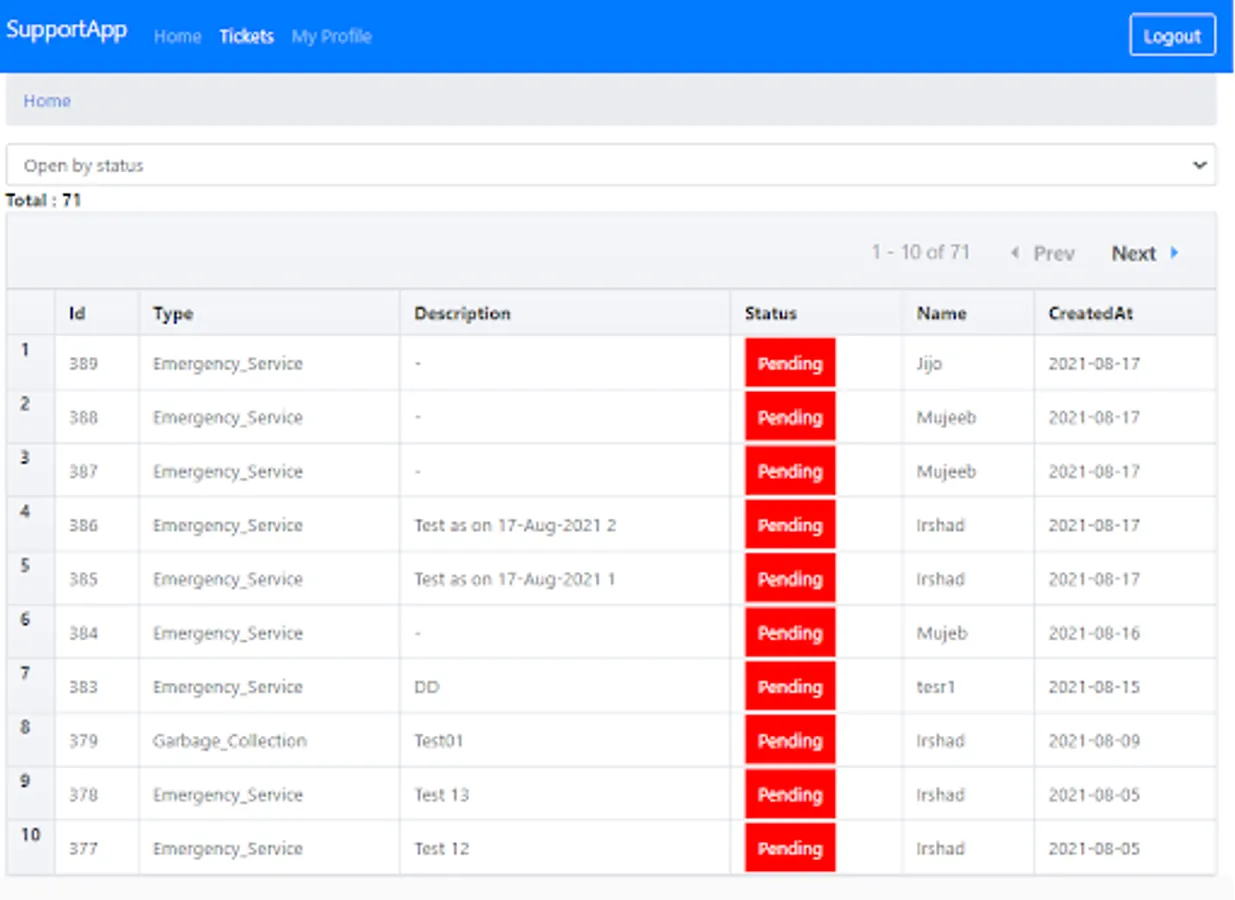Go to My Profile page

(332, 36)
